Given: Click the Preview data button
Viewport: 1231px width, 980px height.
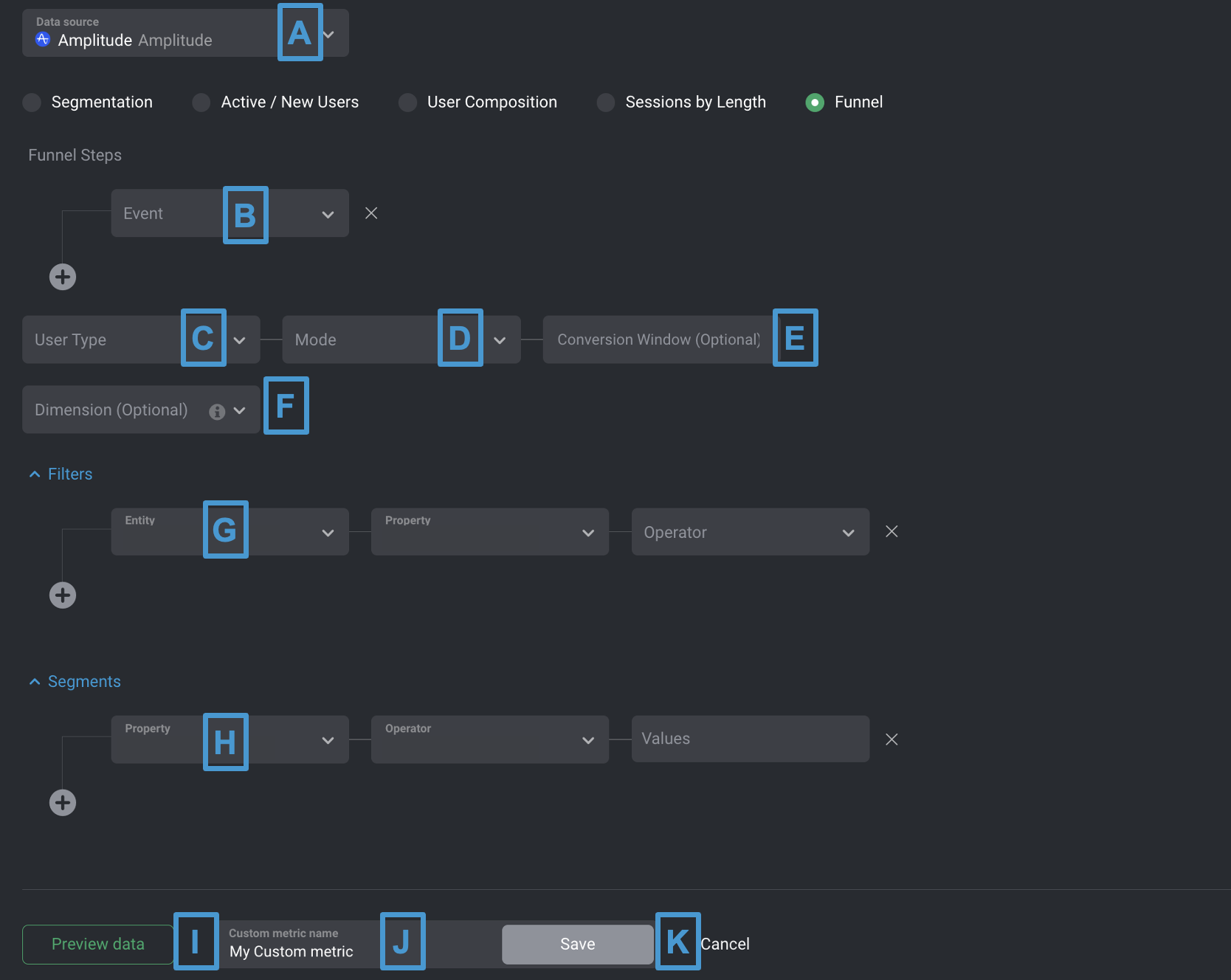Looking at the screenshot, I should pyautogui.click(x=97, y=944).
